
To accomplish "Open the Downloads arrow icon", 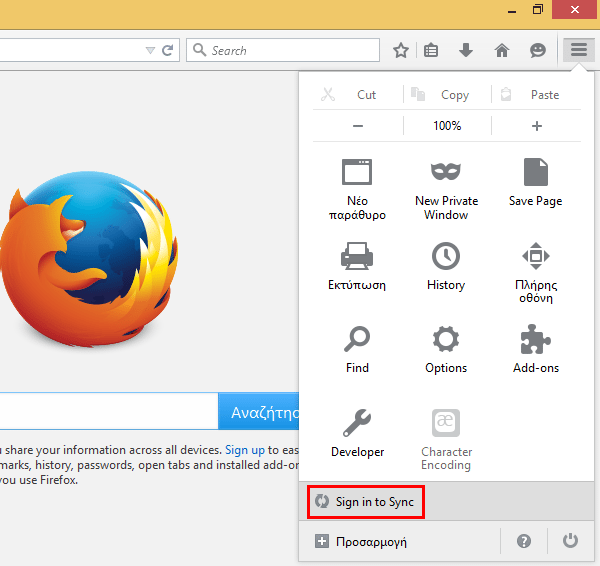I will click(x=466, y=50).
